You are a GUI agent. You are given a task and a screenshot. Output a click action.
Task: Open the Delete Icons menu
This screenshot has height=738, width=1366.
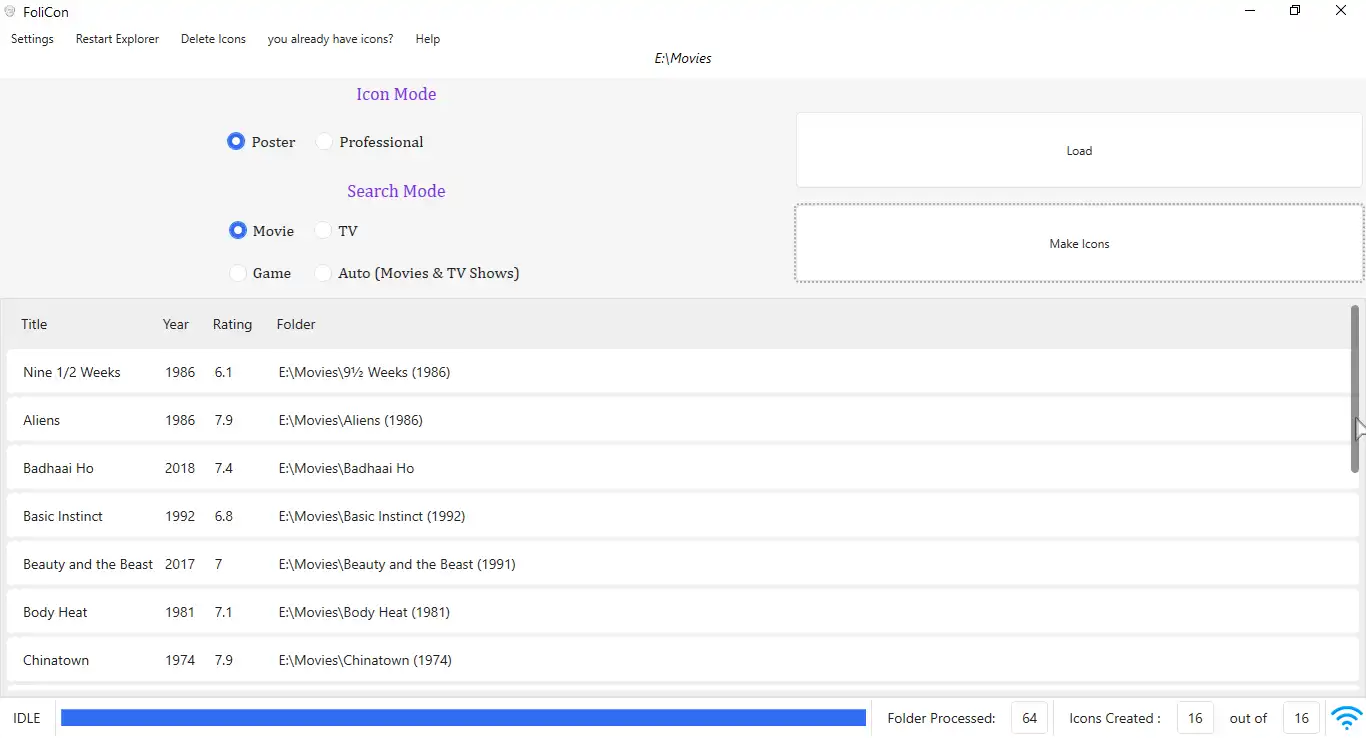(x=213, y=39)
